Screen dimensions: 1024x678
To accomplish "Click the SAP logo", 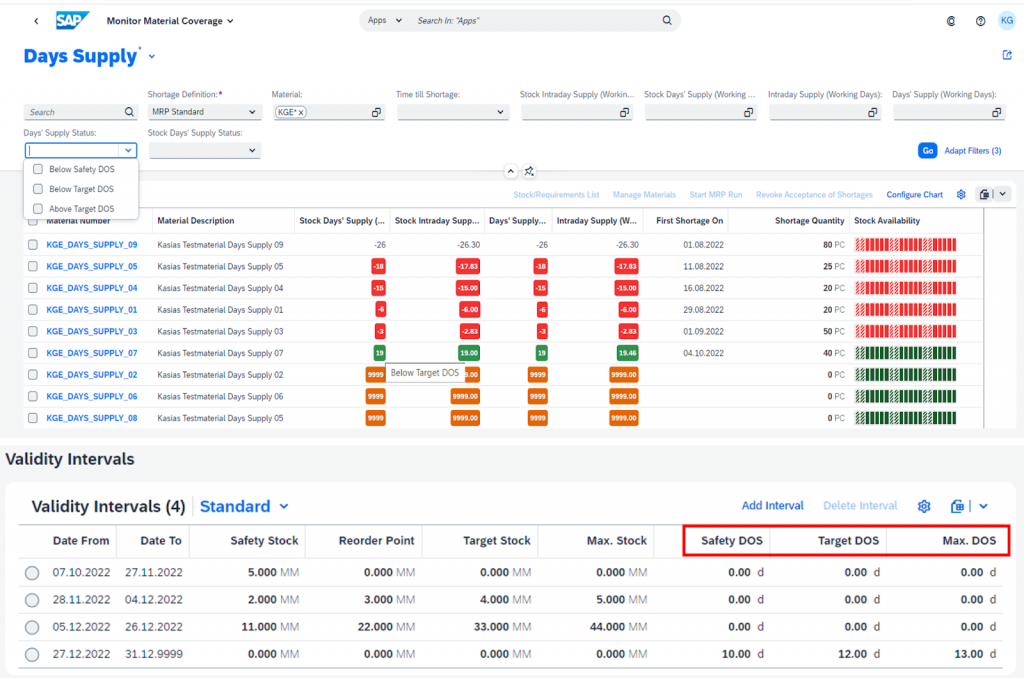I will click(73, 20).
